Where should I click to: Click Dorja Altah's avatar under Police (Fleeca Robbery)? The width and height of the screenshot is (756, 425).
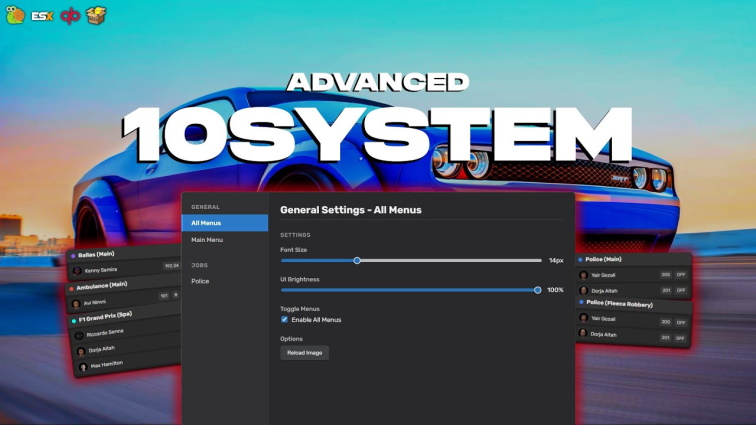[x=583, y=333]
